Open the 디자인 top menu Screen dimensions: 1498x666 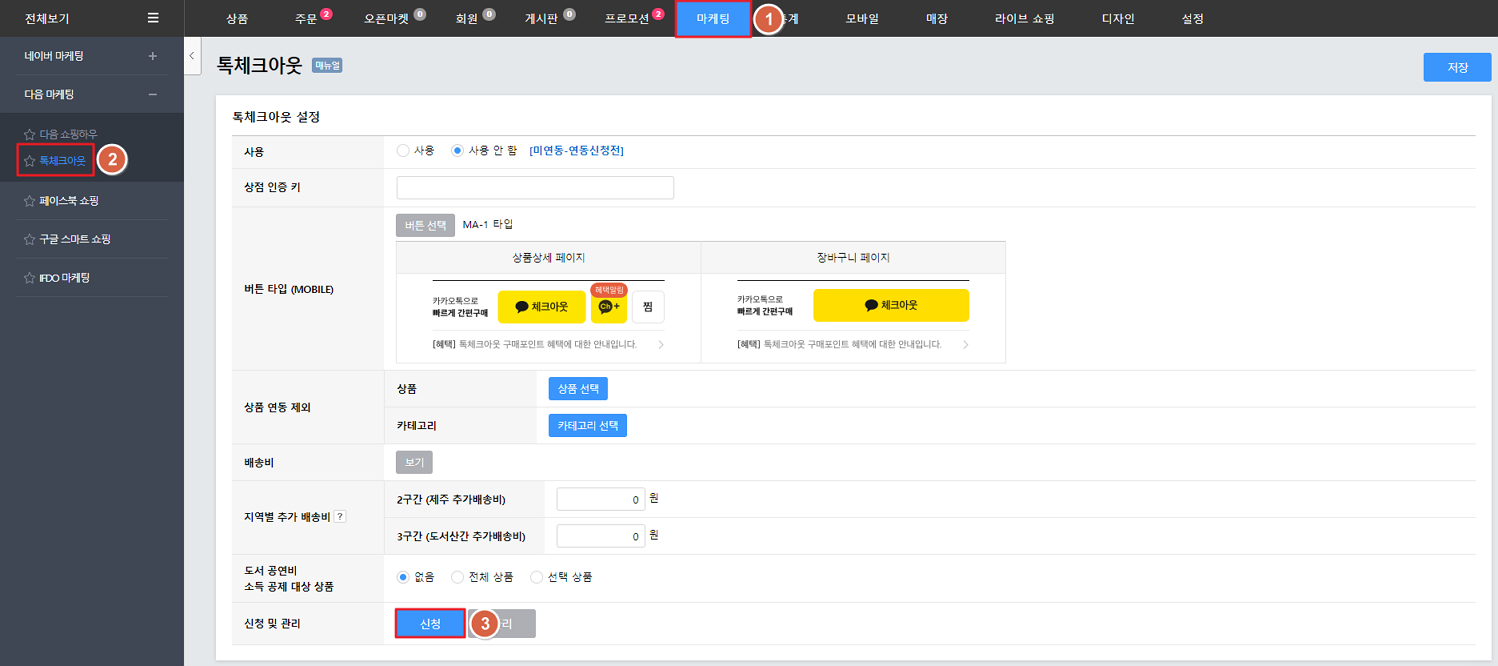(1118, 19)
